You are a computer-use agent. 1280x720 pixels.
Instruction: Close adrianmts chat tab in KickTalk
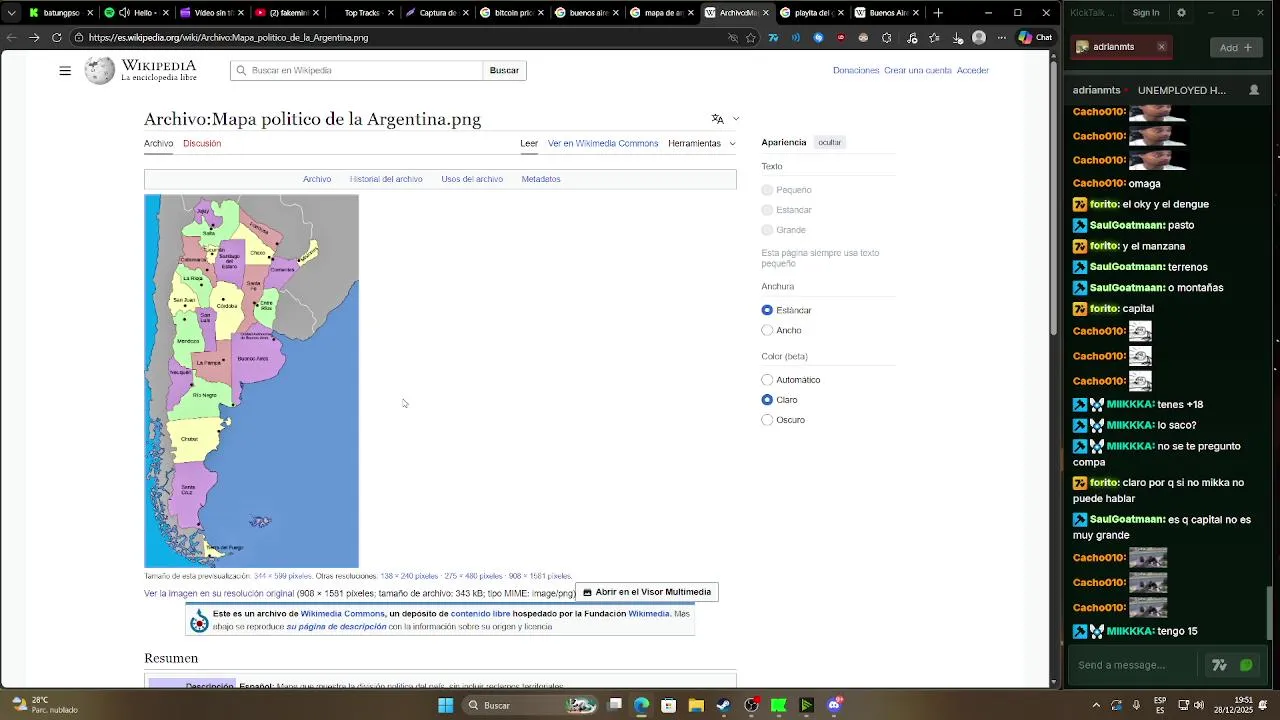click(x=1161, y=47)
